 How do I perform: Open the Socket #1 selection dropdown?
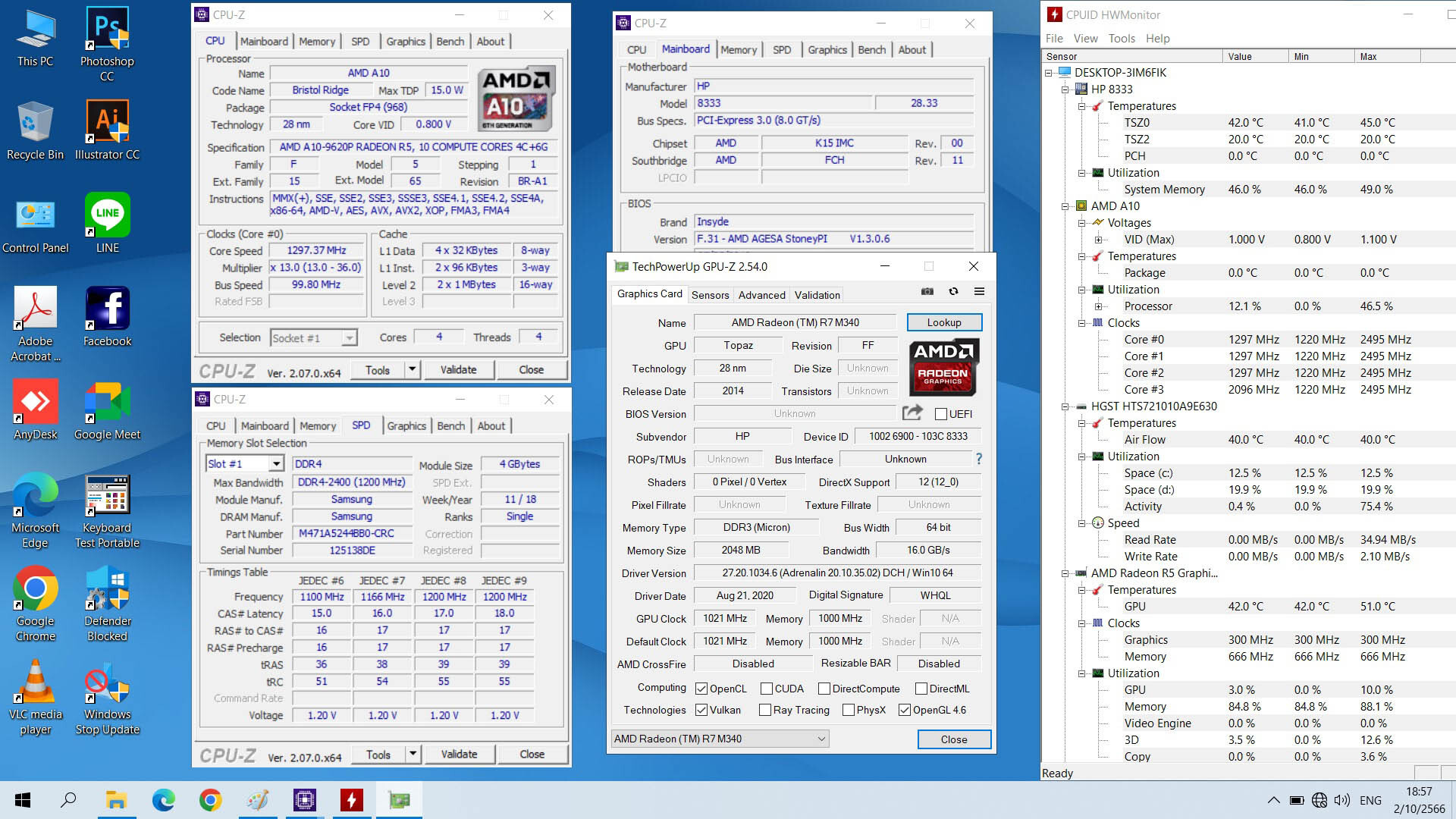(314, 338)
